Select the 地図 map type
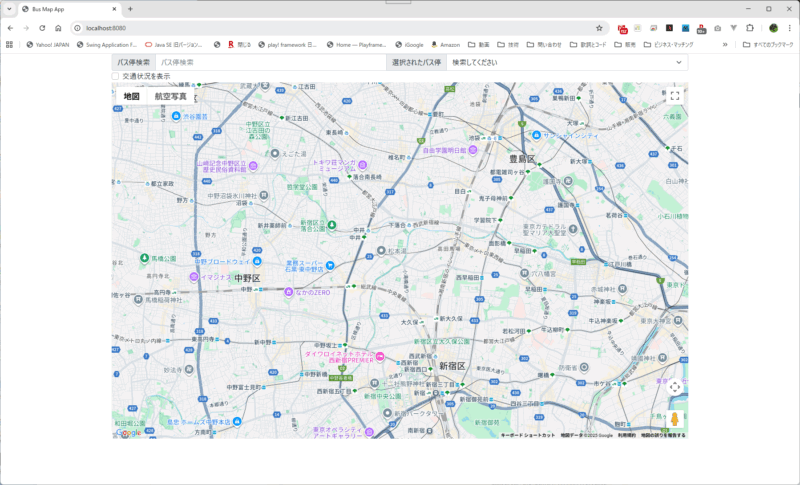800x485 pixels. click(131, 97)
